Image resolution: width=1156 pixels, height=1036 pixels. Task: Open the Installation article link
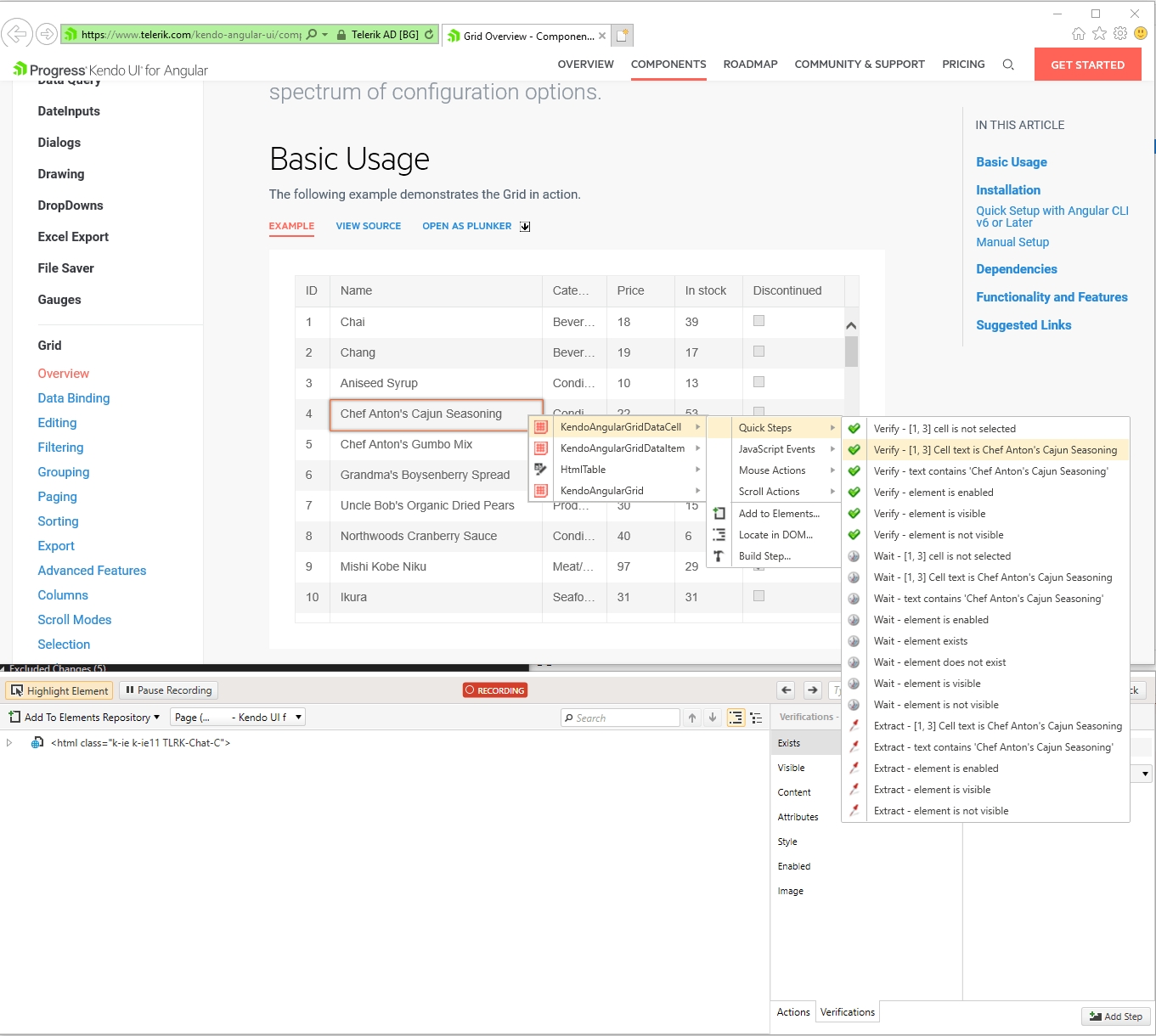pyautogui.click(x=1008, y=190)
